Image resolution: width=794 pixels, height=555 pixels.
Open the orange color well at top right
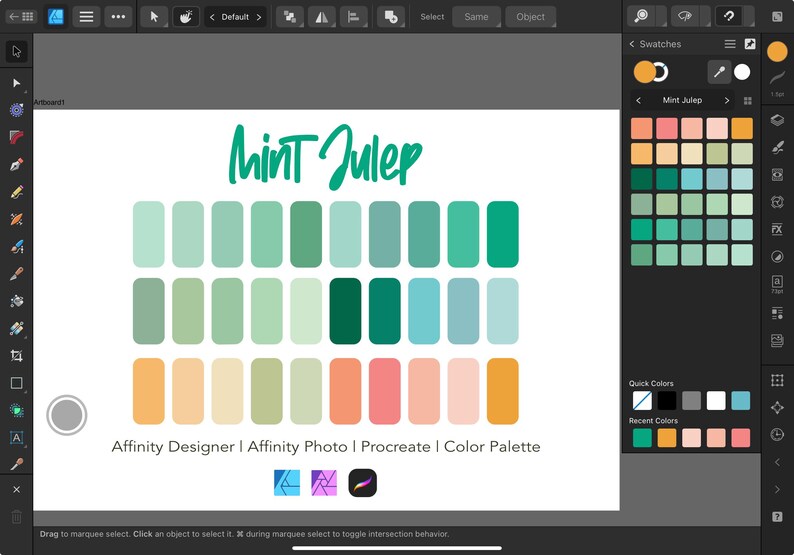click(x=777, y=51)
